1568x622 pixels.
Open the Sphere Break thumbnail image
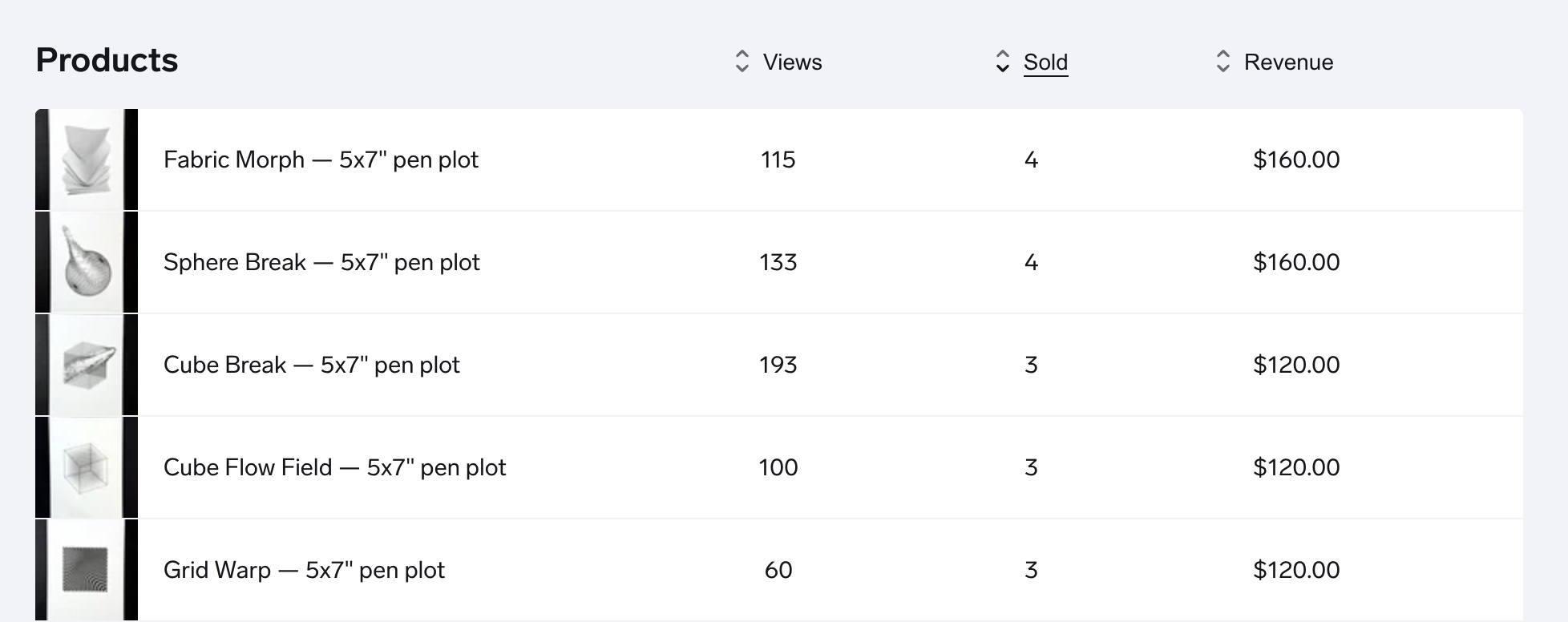87,262
